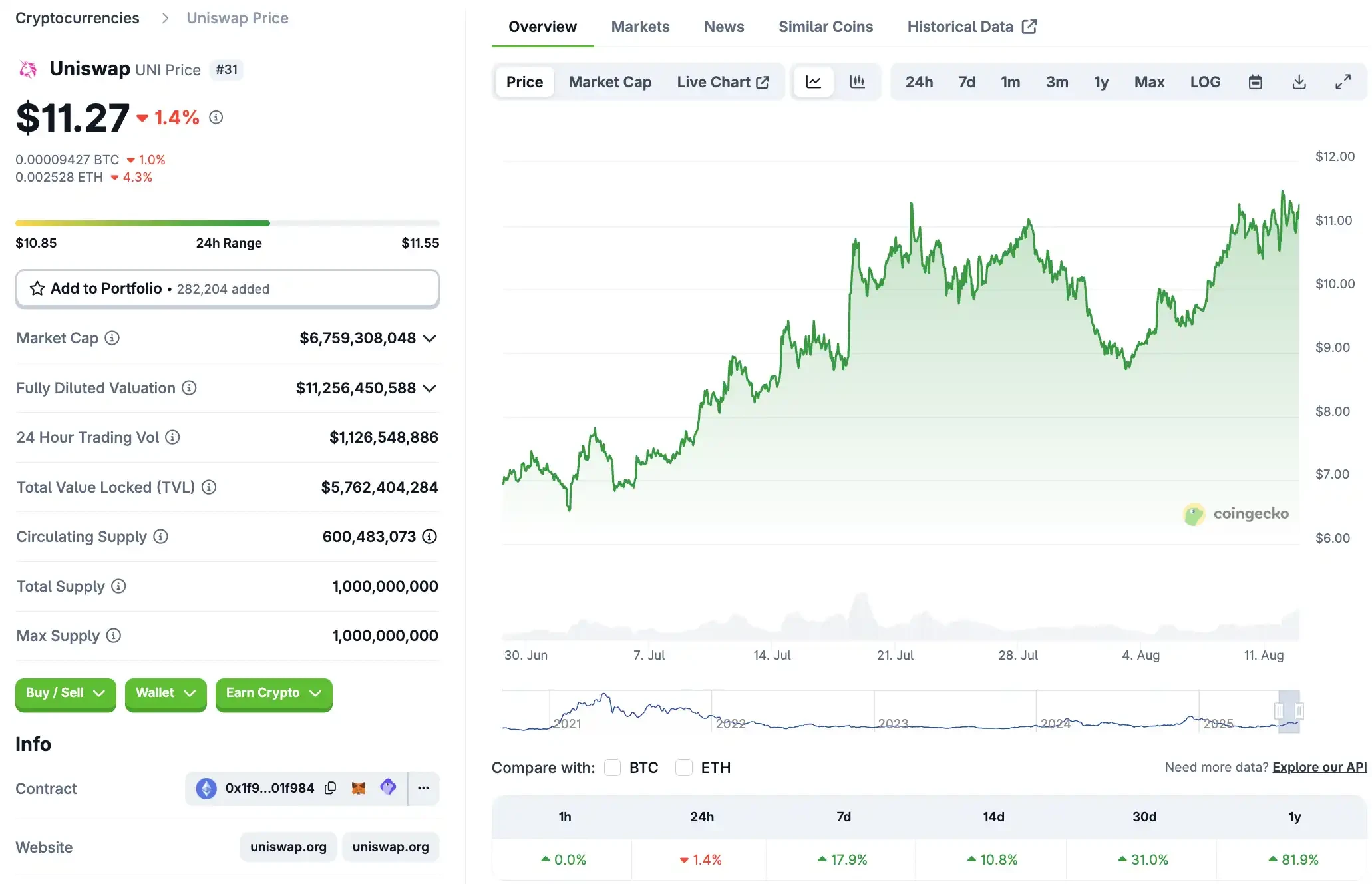Toggle LOG scale on the chart

(x=1206, y=81)
